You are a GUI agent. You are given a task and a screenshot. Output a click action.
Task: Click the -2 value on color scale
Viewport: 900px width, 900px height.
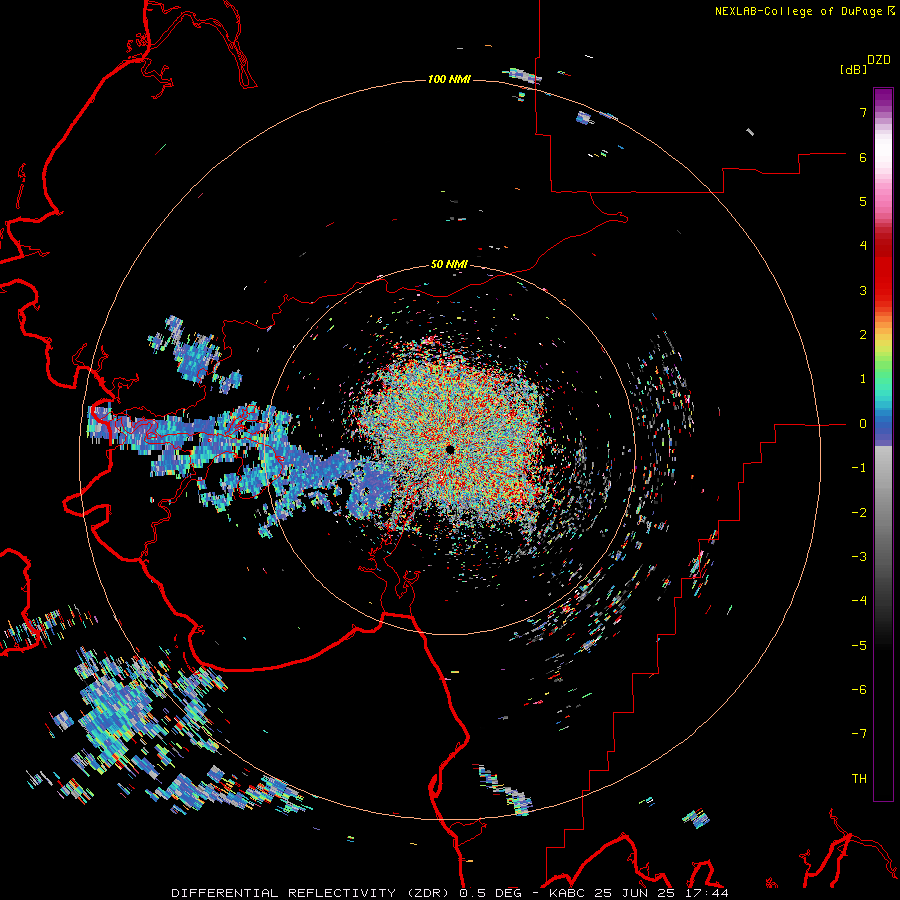859,512
